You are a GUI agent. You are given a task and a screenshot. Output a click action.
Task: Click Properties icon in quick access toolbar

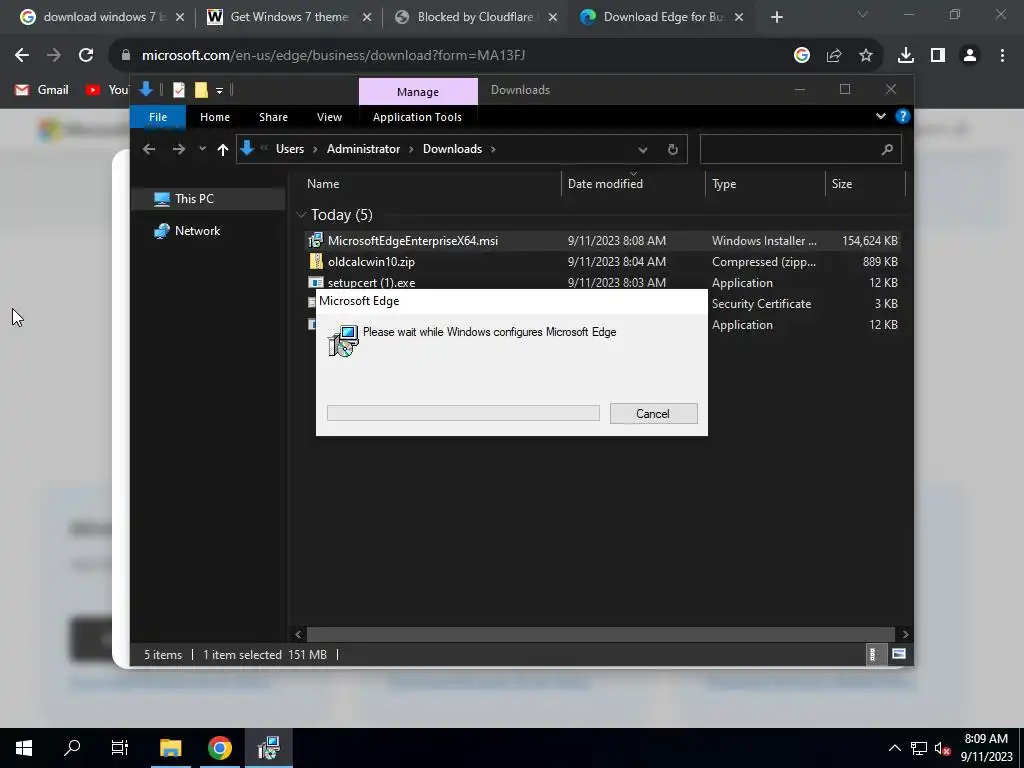178,90
